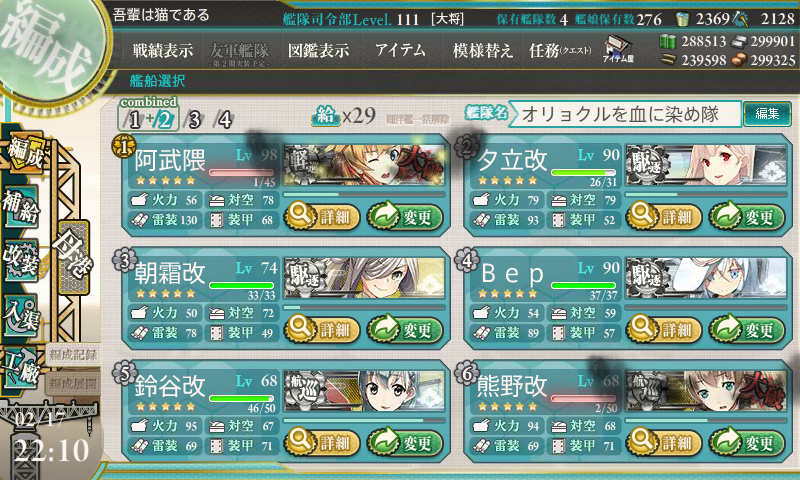Click the アイテム屋 item shop icon

tap(618, 49)
